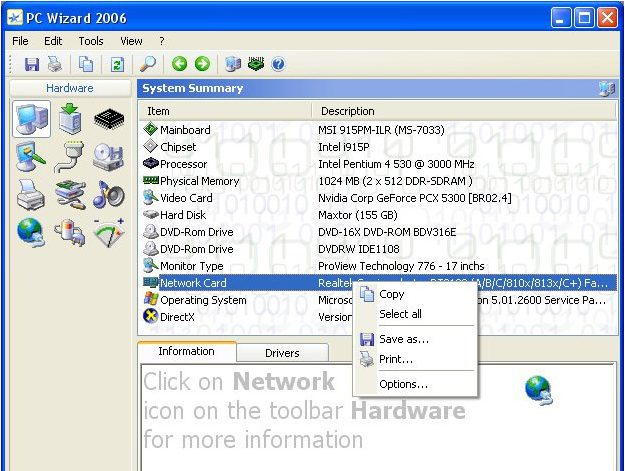Click the Hardware panel header button
Screen dimensions: 625x471
[69, 88]
